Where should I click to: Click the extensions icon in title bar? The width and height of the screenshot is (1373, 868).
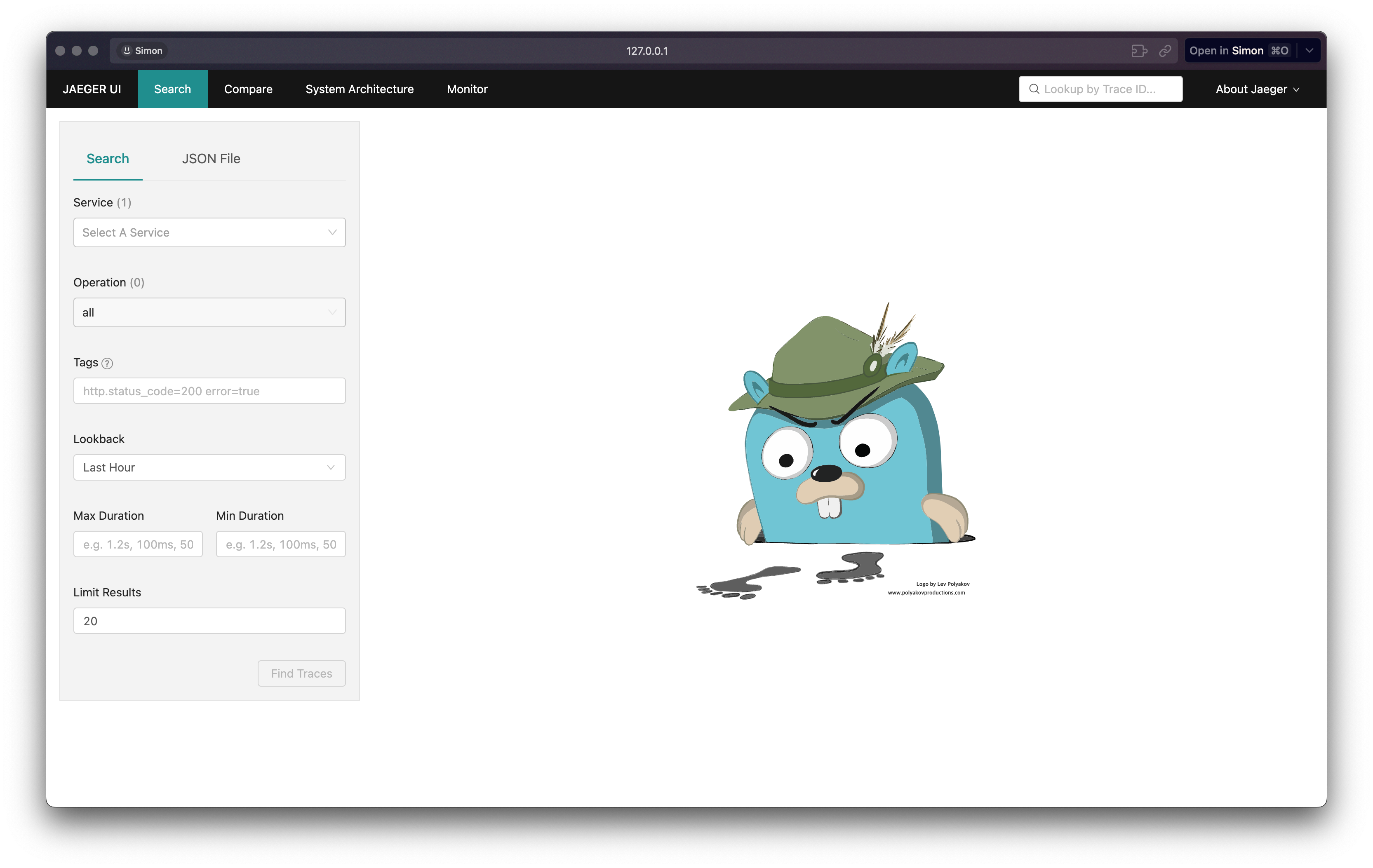pos(1139,51)
